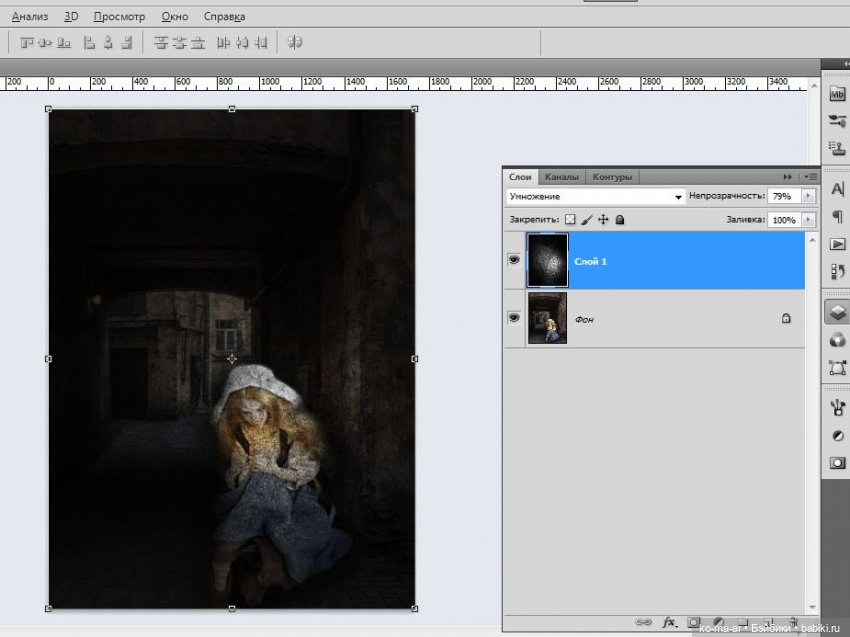Open the Paragraph panel icon
The width and height of the screenshot is (850, 637).
(837, 216)
